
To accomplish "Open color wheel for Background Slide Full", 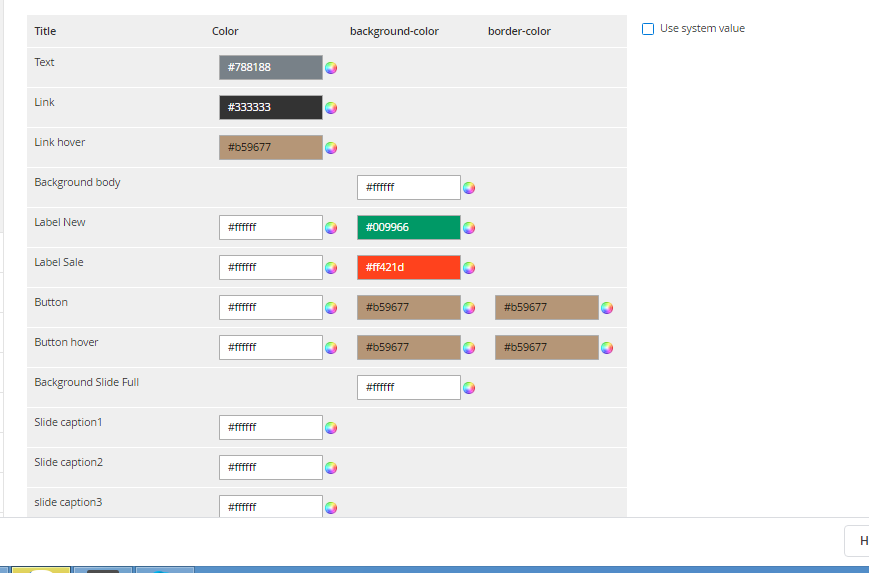I will click(469, 388).
